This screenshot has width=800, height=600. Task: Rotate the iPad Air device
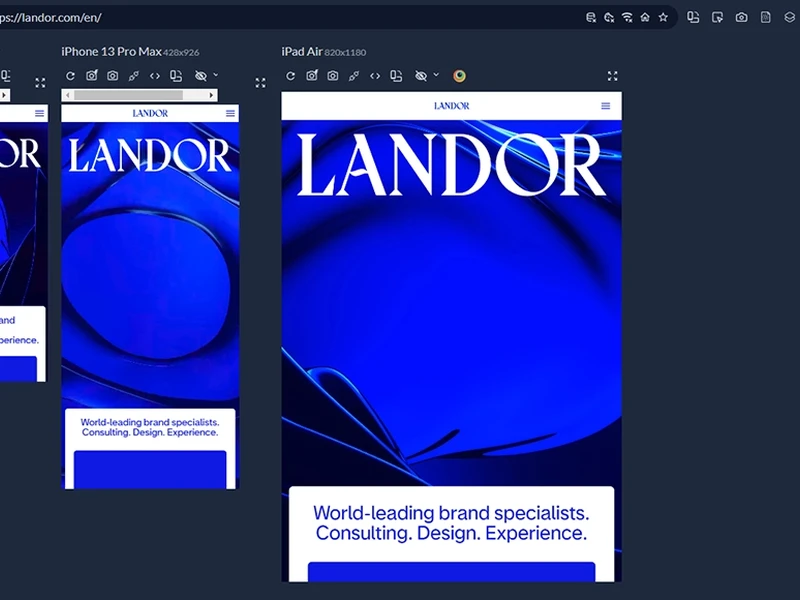tap(396, 76)
